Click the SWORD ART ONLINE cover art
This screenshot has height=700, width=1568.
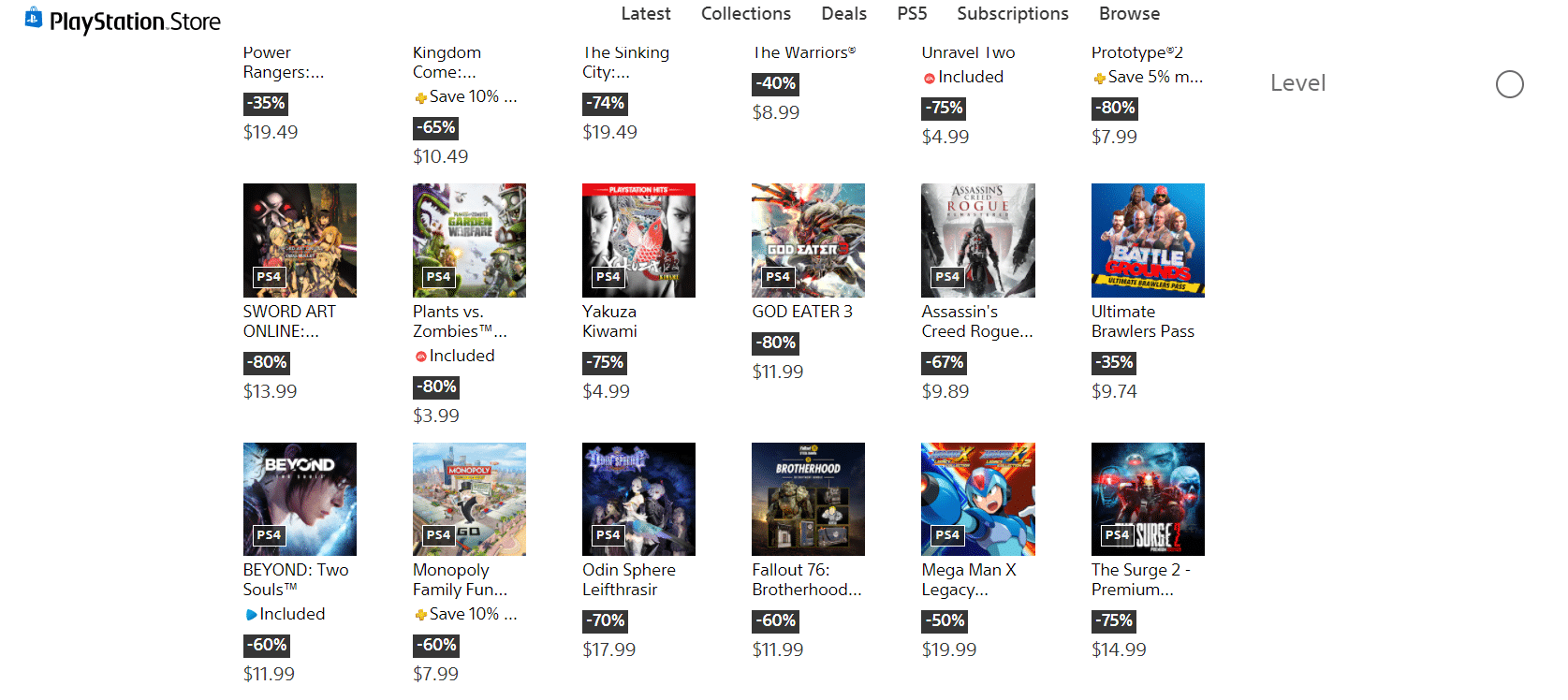point(300,240)
